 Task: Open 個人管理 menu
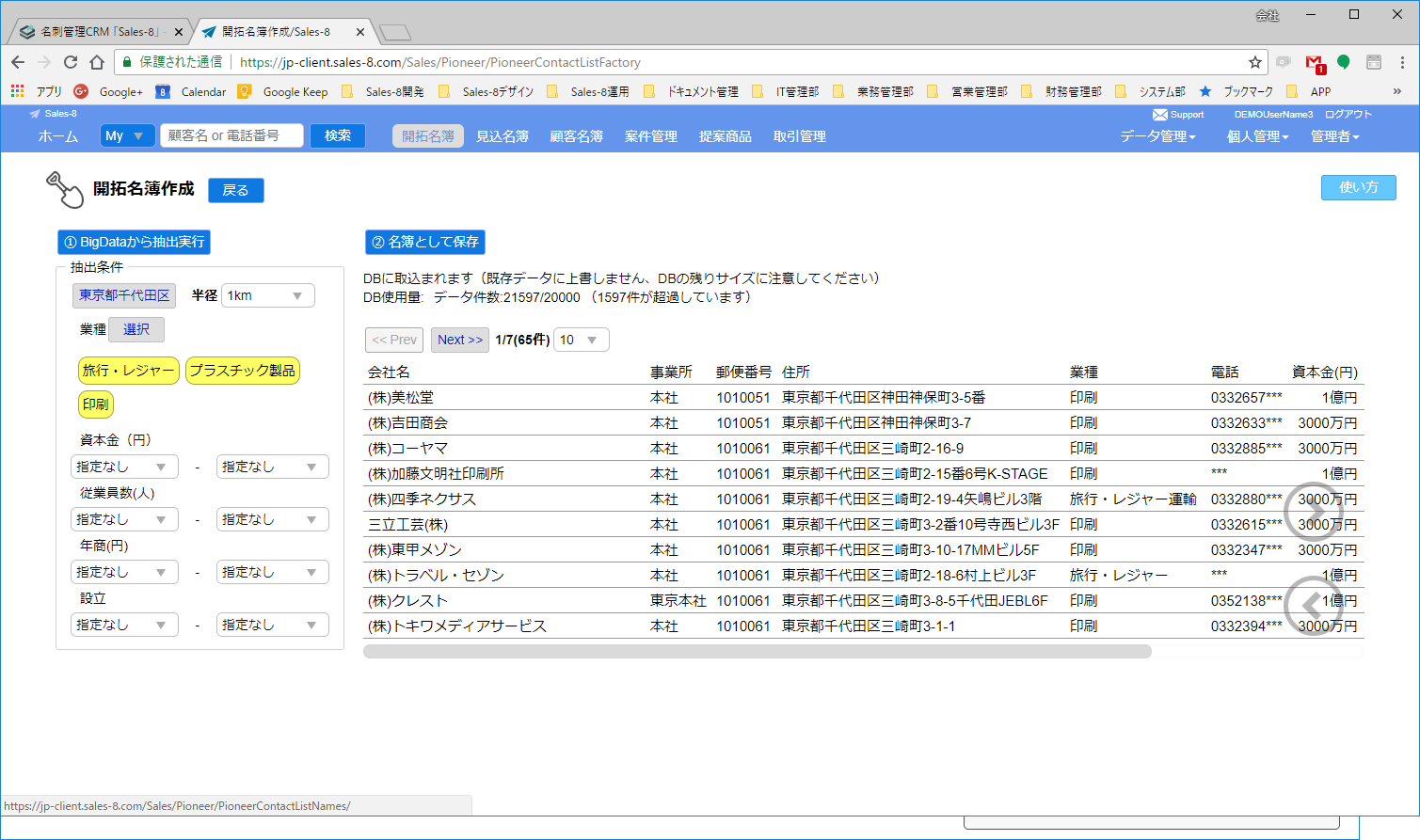1257,136
